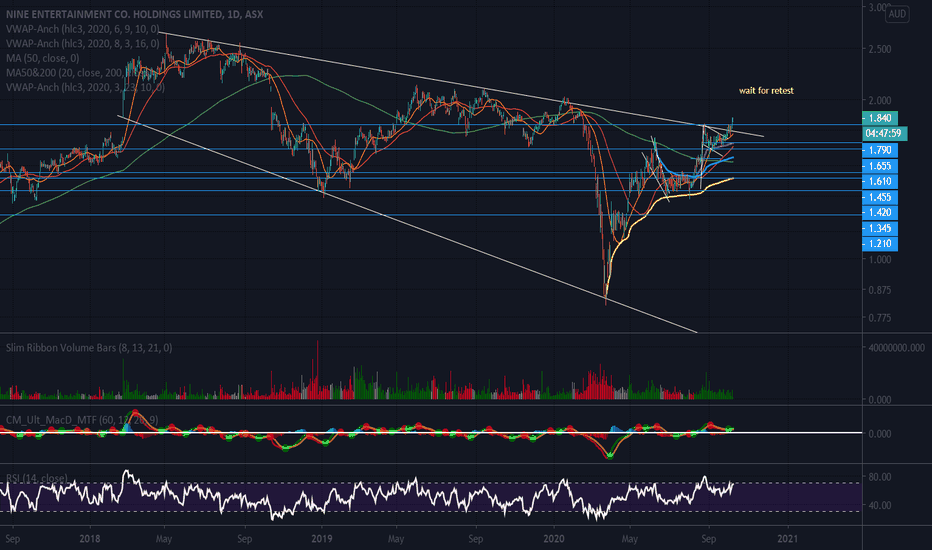
Task: Select the RSI (14, close) legend
Action: point(37,478)
